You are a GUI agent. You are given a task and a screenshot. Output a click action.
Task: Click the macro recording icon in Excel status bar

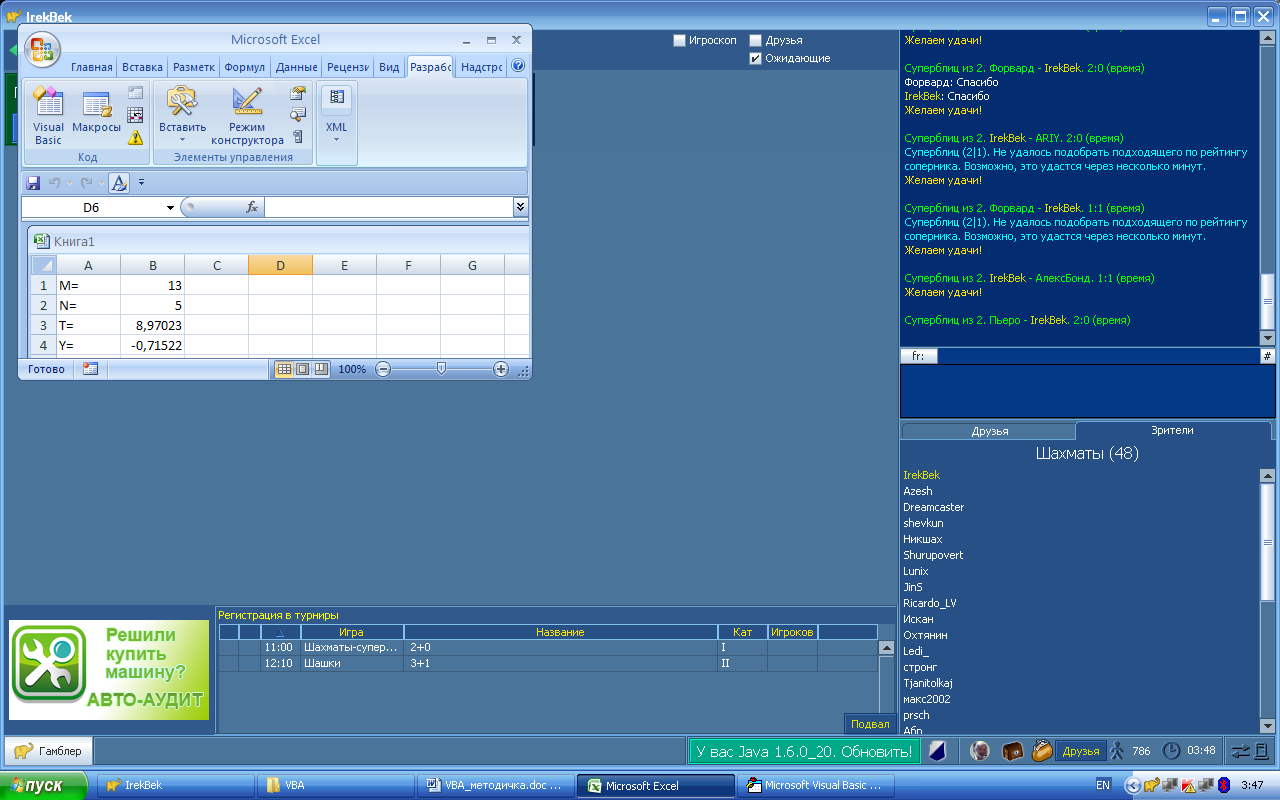pos(90,369)
